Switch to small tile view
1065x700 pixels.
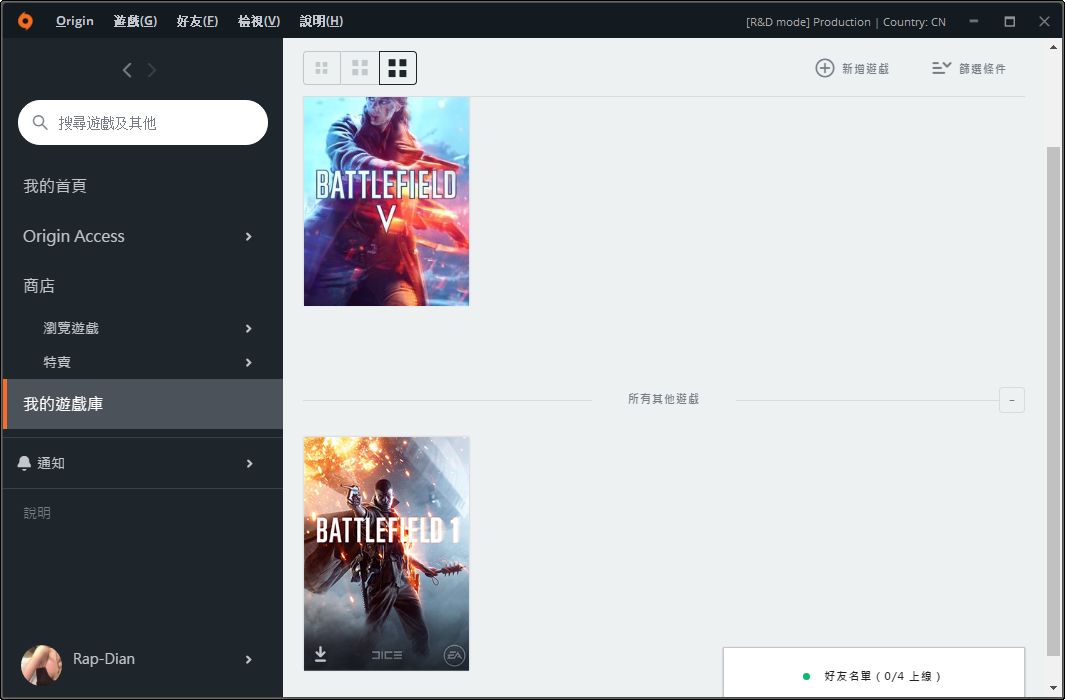tap(322, 68)
